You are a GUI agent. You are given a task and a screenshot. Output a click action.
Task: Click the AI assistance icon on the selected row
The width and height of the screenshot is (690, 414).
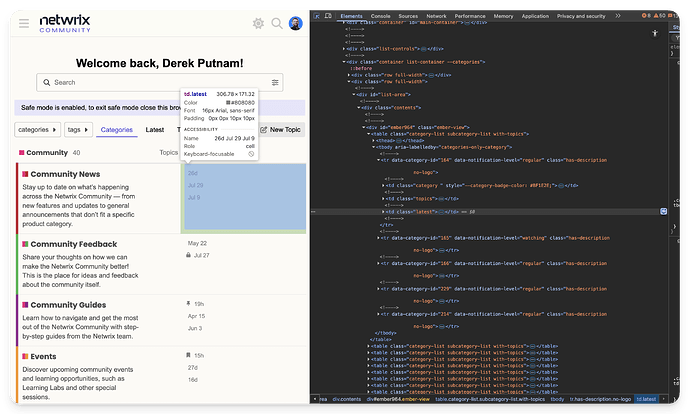point(664,212)
